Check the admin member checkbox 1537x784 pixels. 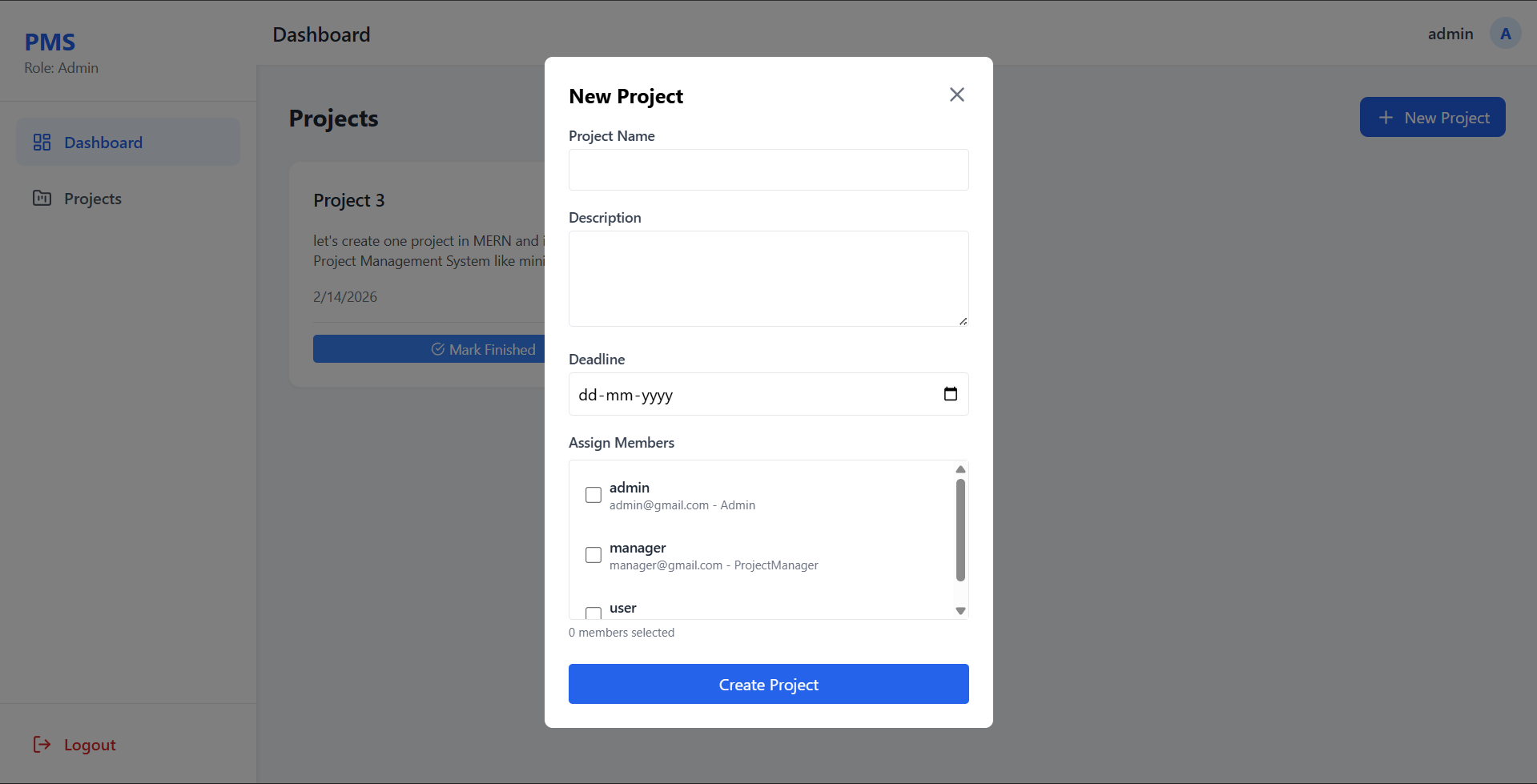pyautogui.click(x=593, y=495)
